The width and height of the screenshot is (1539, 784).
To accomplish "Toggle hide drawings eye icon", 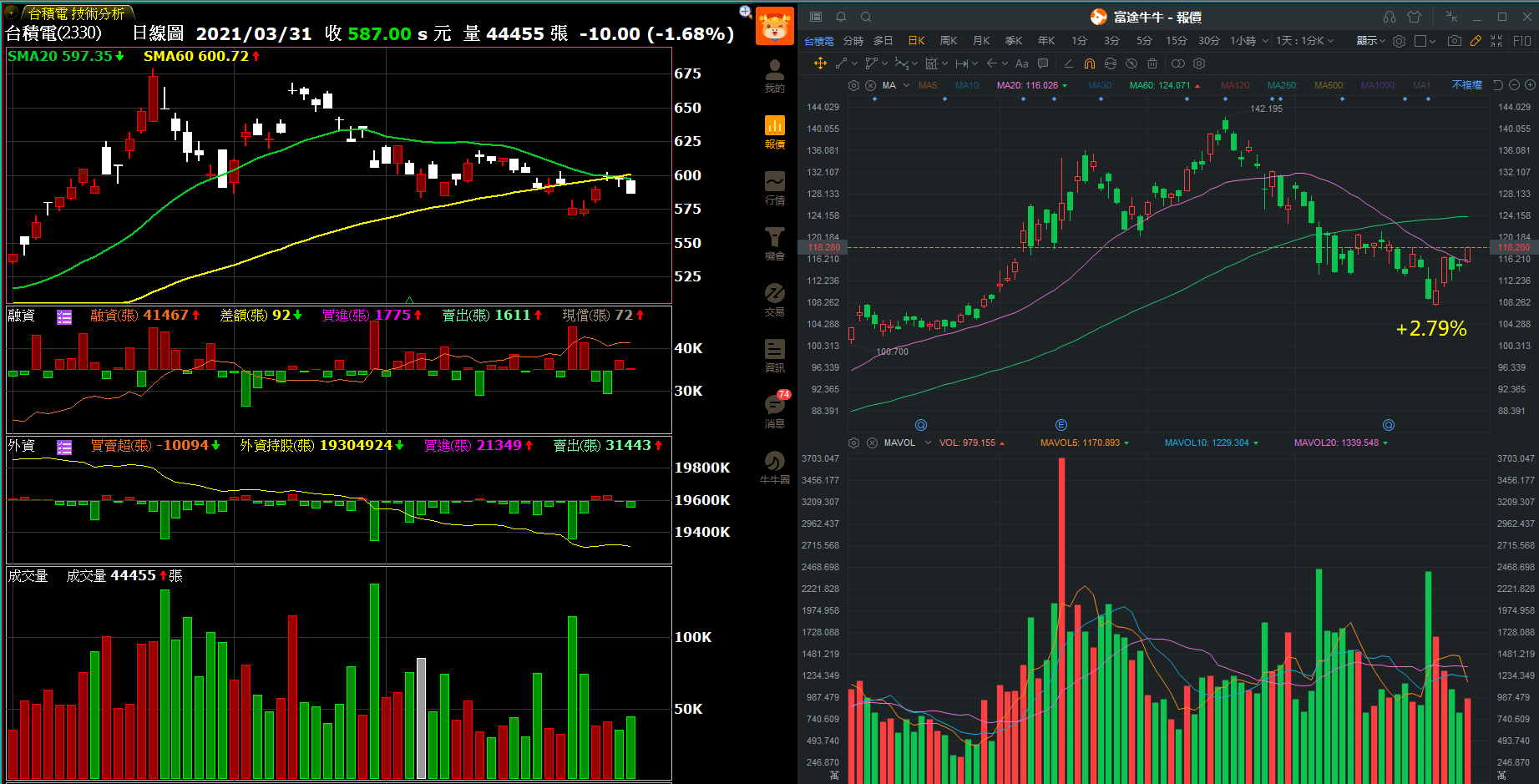I will 1131,63.
